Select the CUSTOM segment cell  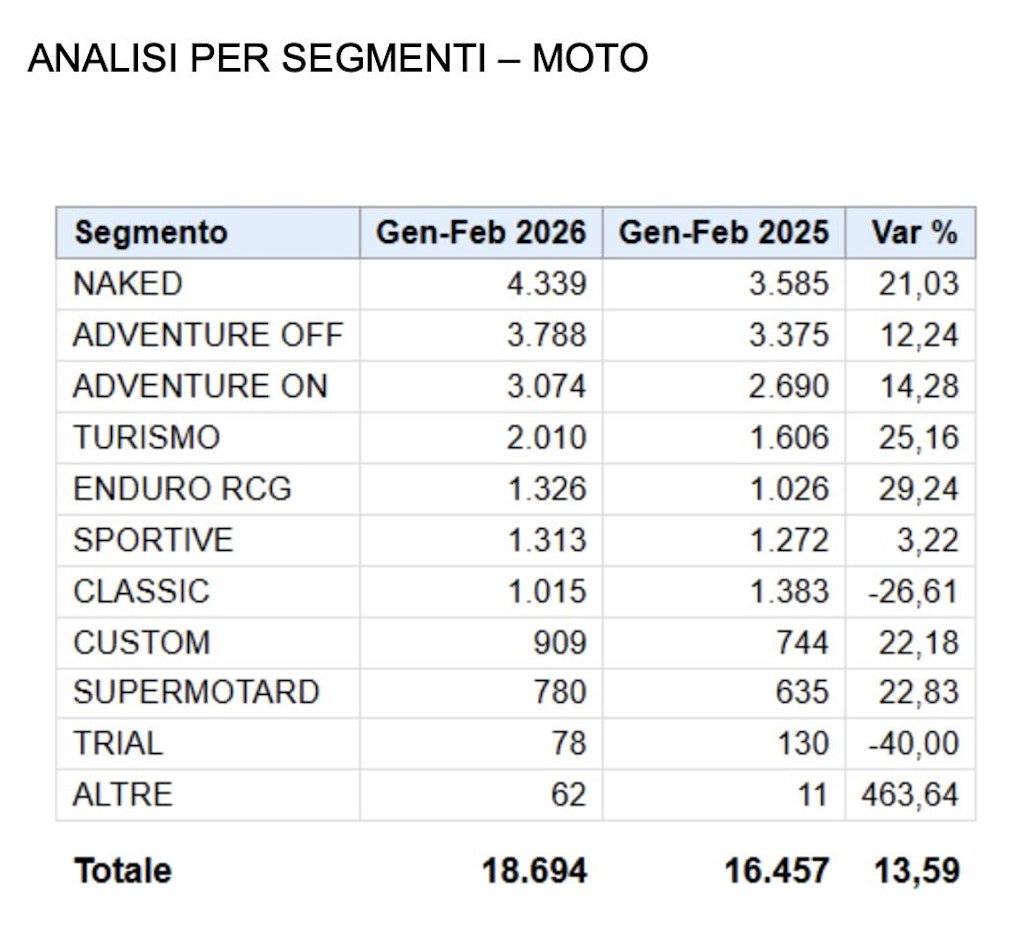[x=142, y=642]
